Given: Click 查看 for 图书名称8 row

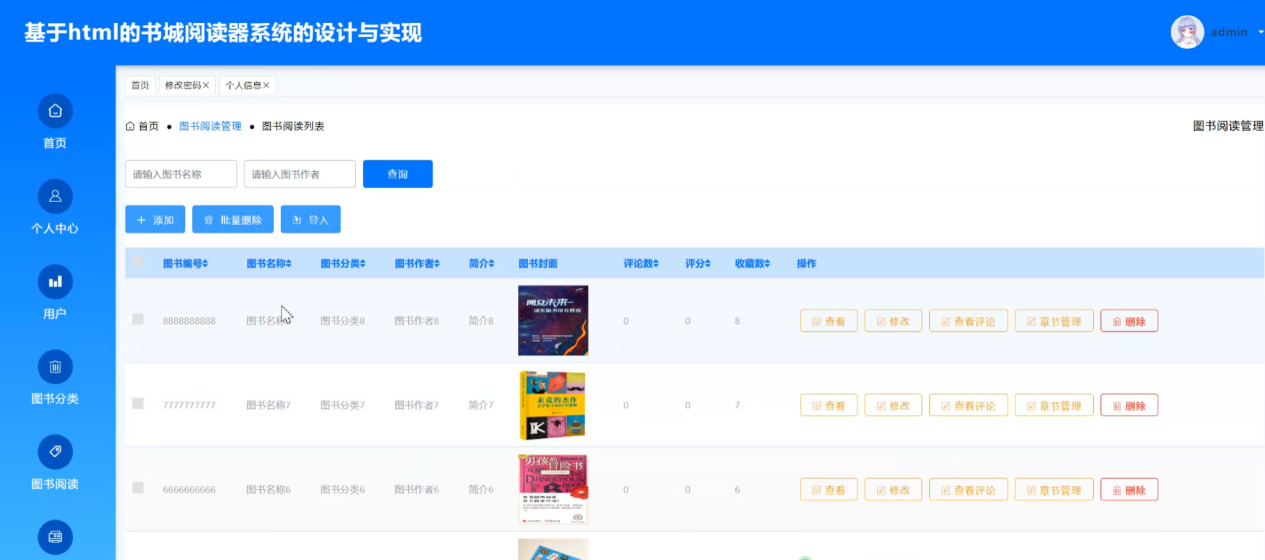Looking at the screenshot, I should pyautogui.click(x=828, y=321).
